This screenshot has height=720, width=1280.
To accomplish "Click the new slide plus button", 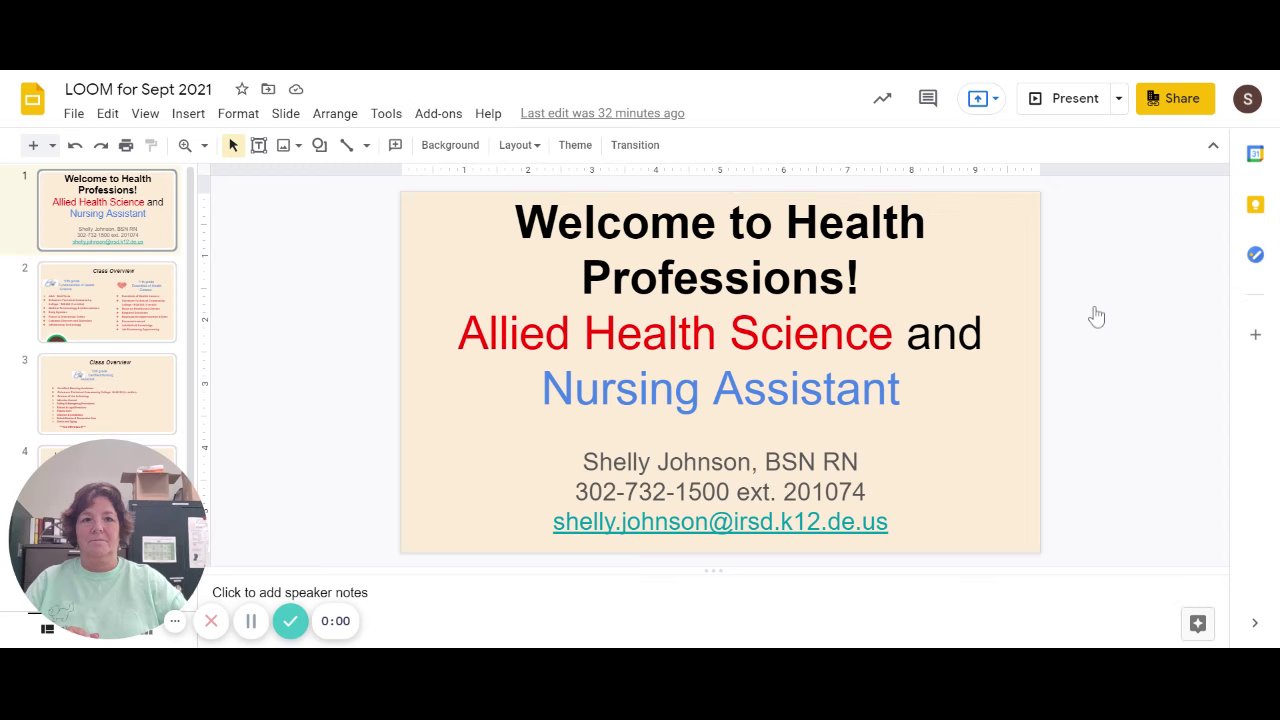I will [x=33, y=145].
